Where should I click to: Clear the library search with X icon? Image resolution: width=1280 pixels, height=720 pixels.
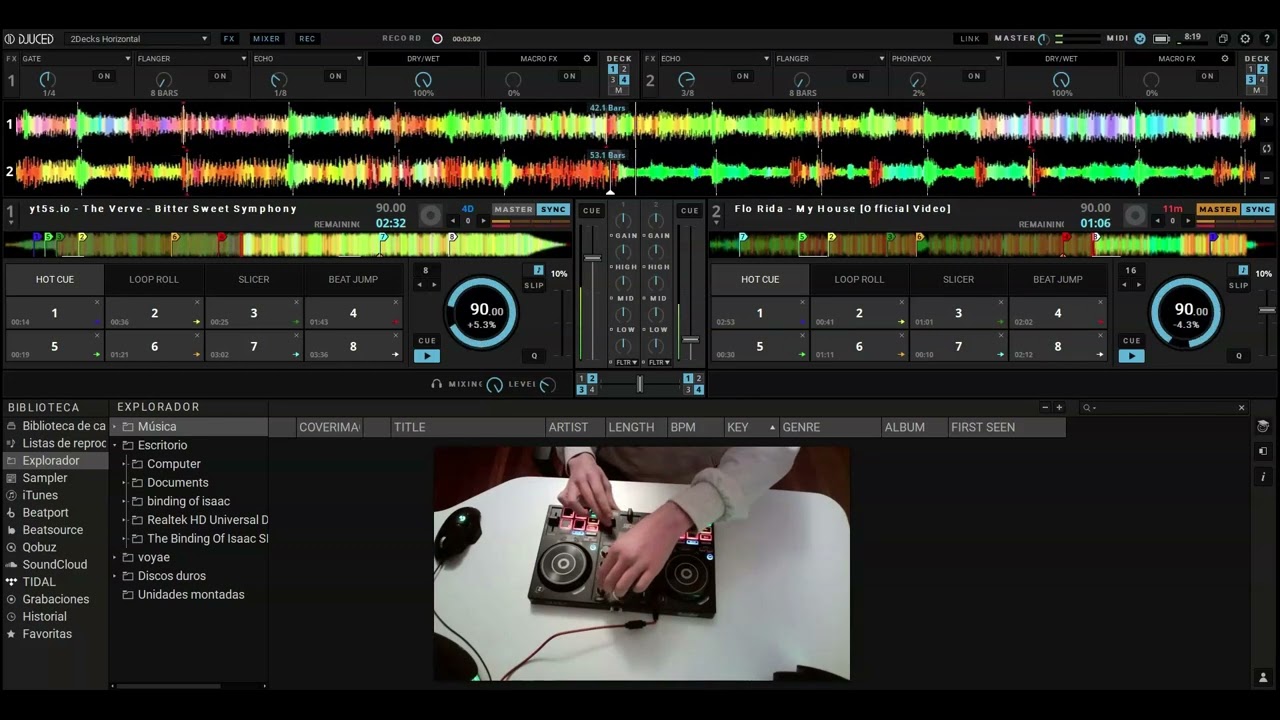pos(1242,408)
